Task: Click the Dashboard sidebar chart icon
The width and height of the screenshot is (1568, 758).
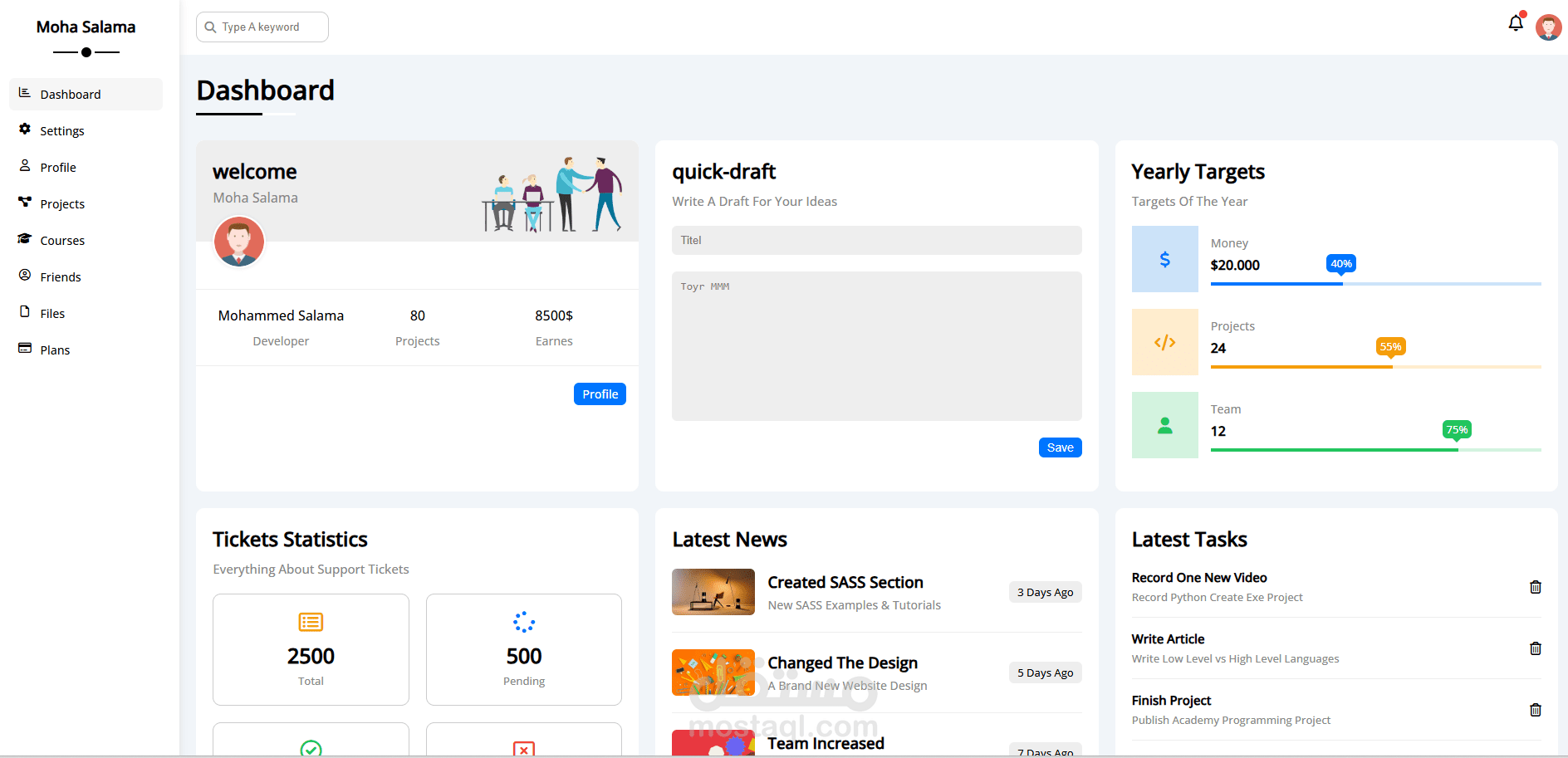Action: 25,93
